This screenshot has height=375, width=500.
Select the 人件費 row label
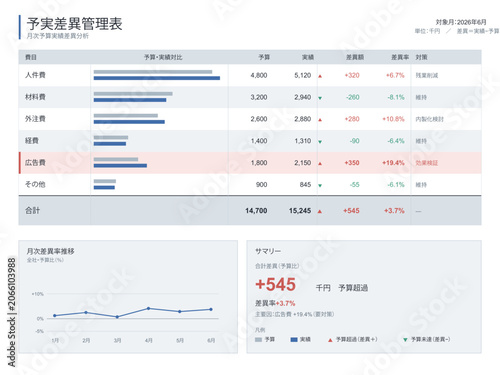pos(35,75)
